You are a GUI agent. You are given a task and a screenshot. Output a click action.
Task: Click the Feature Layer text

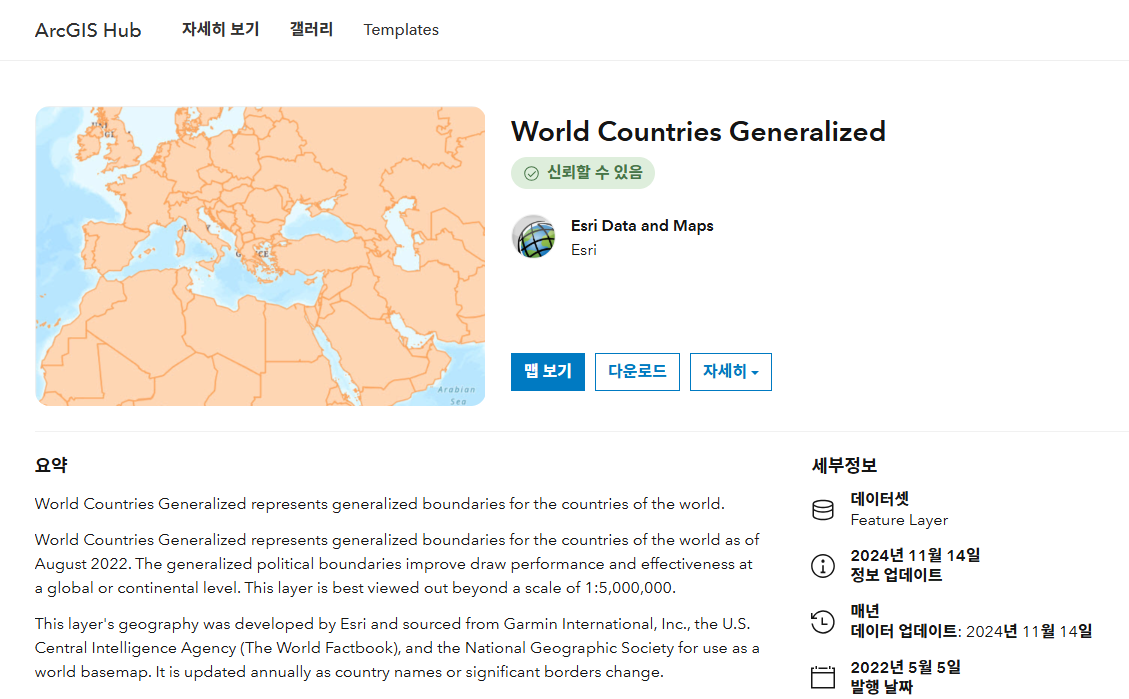pos(899,520)
